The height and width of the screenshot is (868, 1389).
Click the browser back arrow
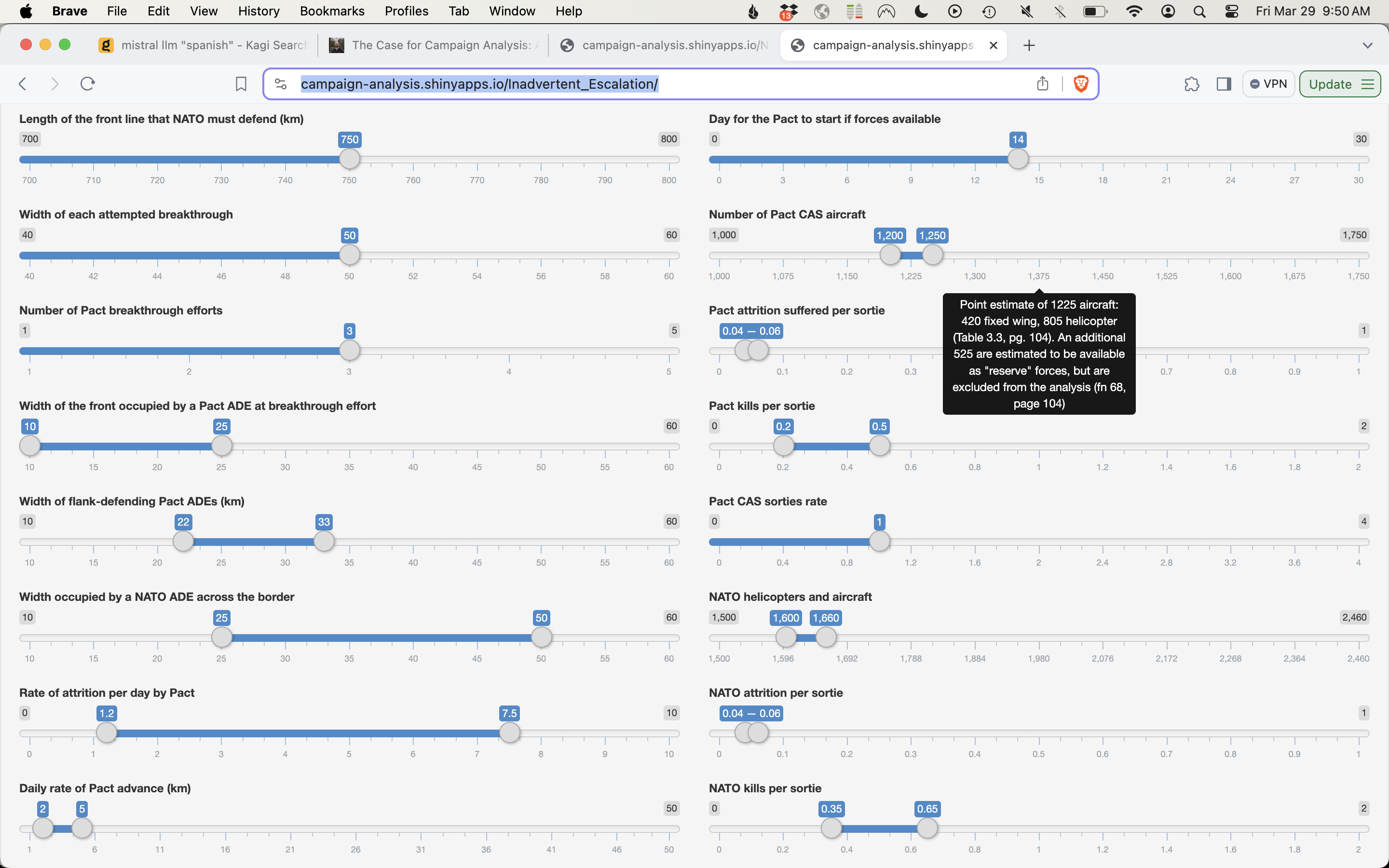pyautogui.click(x=23, y=84)
